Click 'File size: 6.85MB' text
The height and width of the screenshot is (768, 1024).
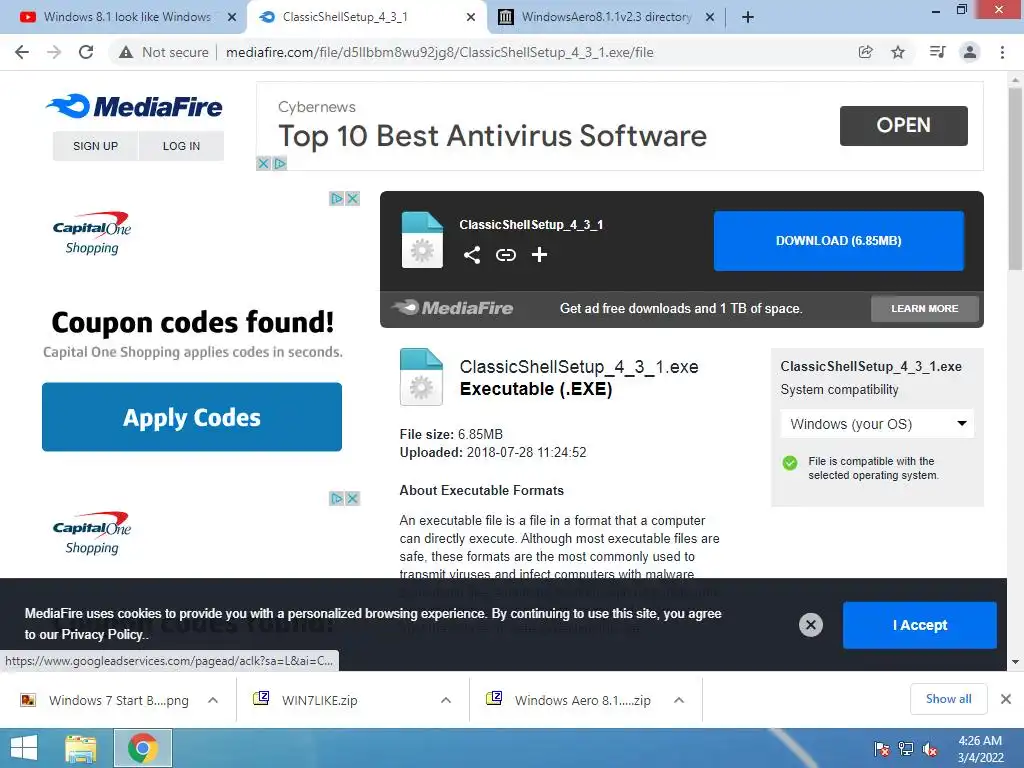coord(451,434)
